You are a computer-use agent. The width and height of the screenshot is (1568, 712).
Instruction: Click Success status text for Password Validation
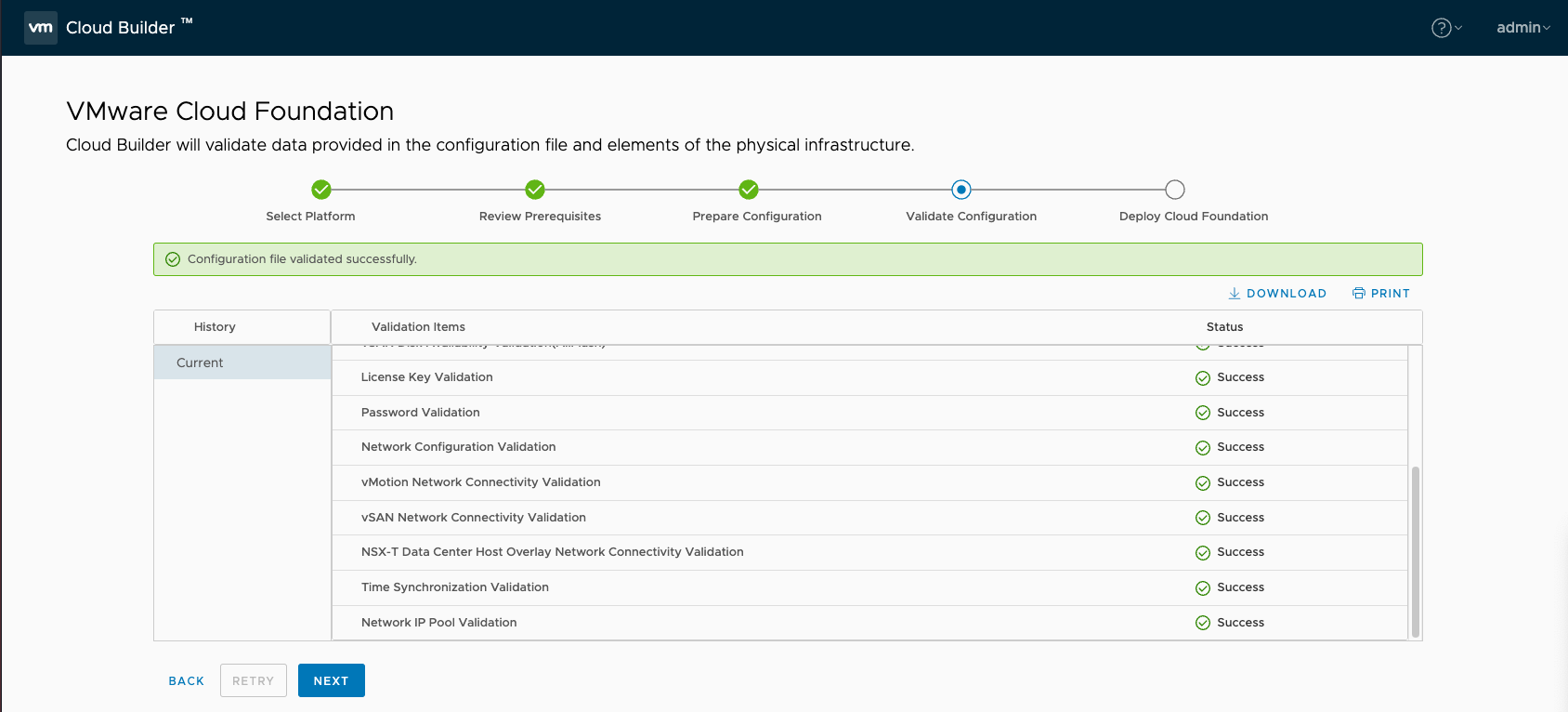(1240, 413)
